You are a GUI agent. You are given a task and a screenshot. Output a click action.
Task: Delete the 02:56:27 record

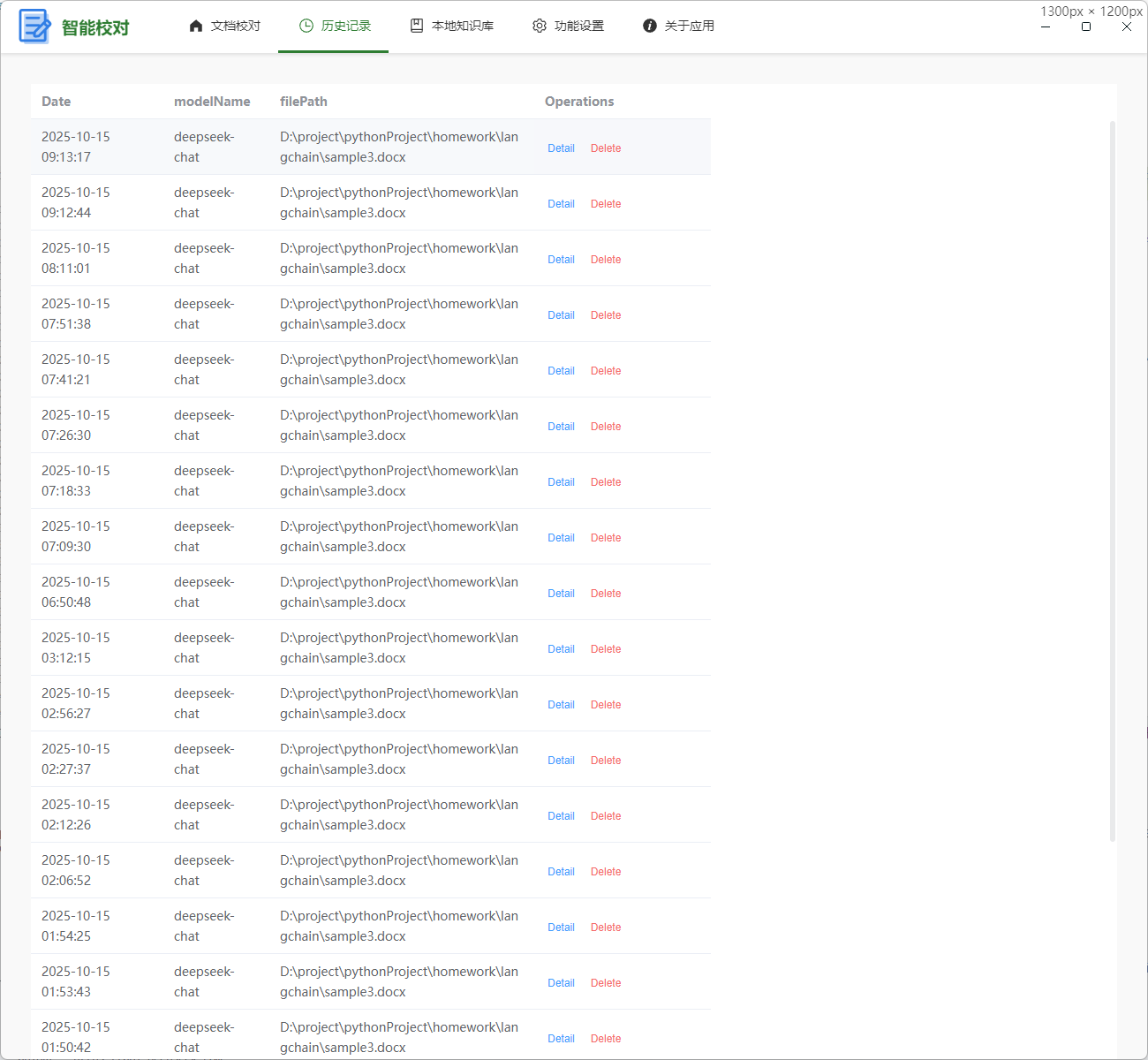pyautogui.click(x=606, y=705)
